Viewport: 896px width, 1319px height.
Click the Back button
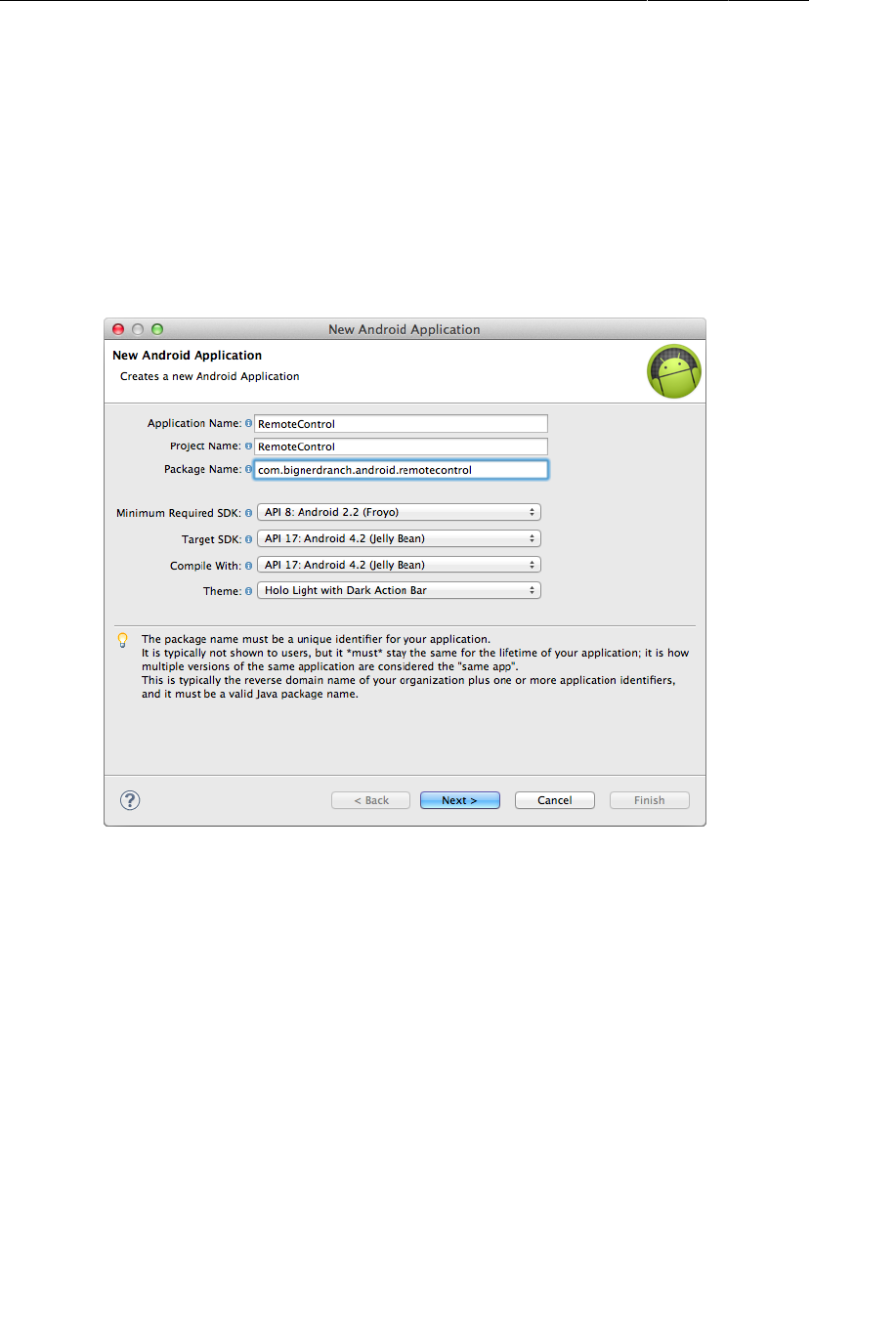point(371,800)
